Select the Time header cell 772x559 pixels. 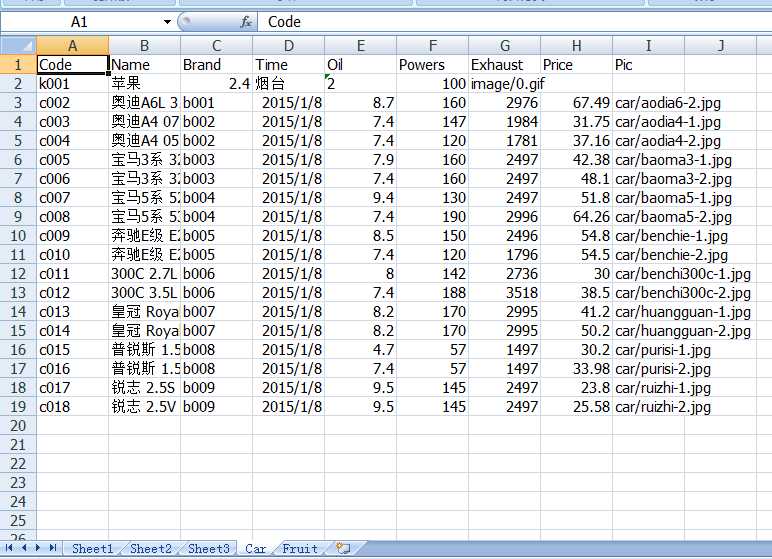[x=289, y=65]
